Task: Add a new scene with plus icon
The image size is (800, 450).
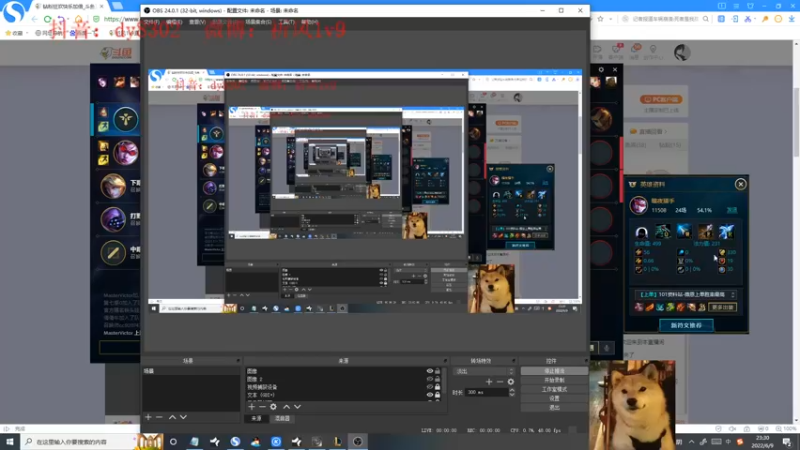Action: [x=148, y=417]
